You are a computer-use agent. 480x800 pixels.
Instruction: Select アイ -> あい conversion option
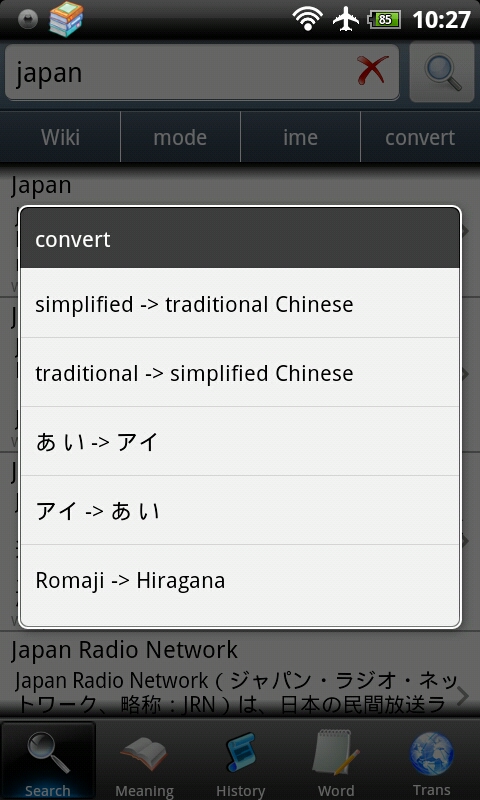(x=240, y=510)
